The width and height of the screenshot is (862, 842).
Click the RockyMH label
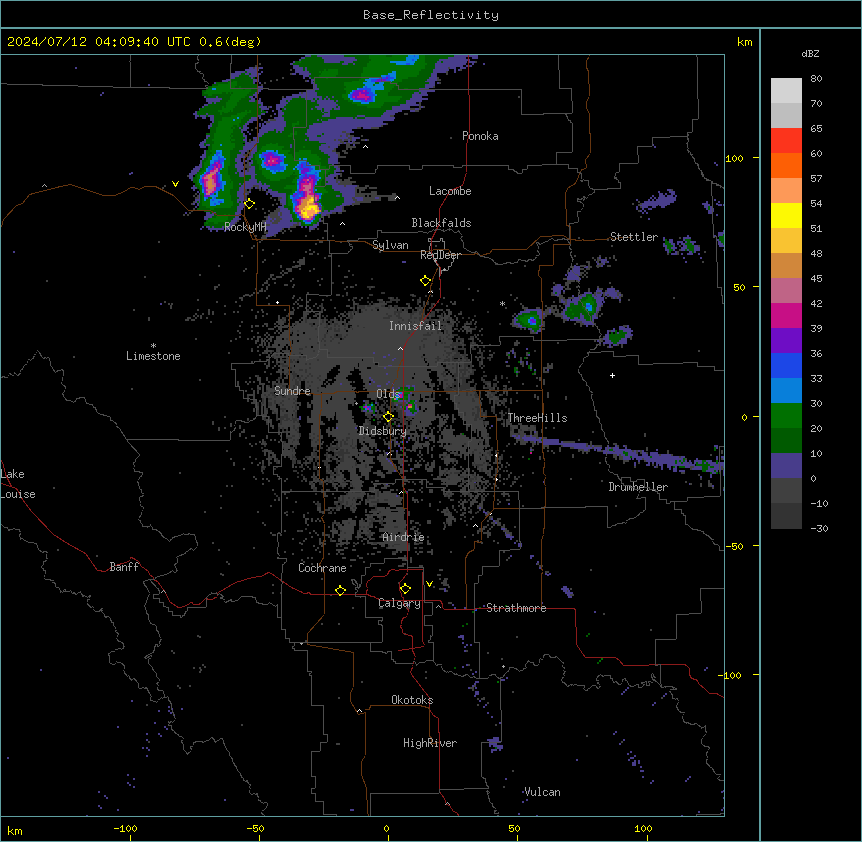coord(245,227)
